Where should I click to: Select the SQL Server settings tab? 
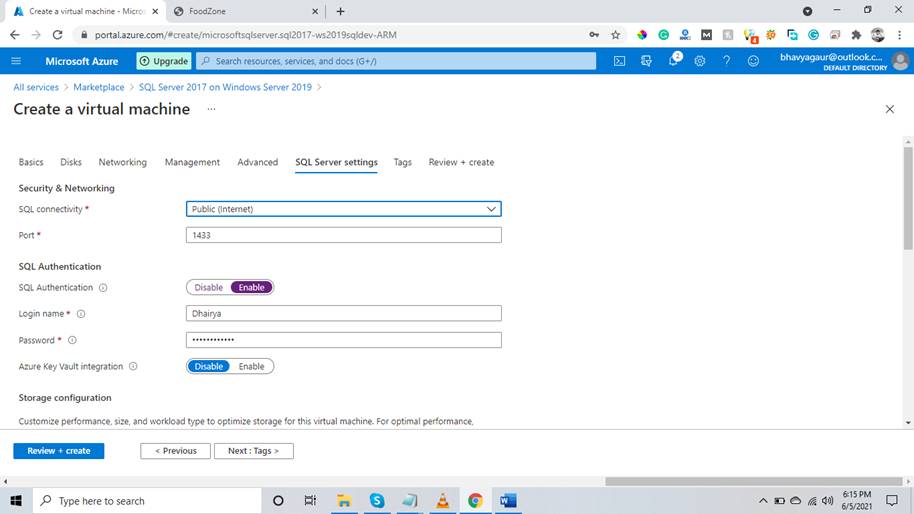(x=336, y=162)
